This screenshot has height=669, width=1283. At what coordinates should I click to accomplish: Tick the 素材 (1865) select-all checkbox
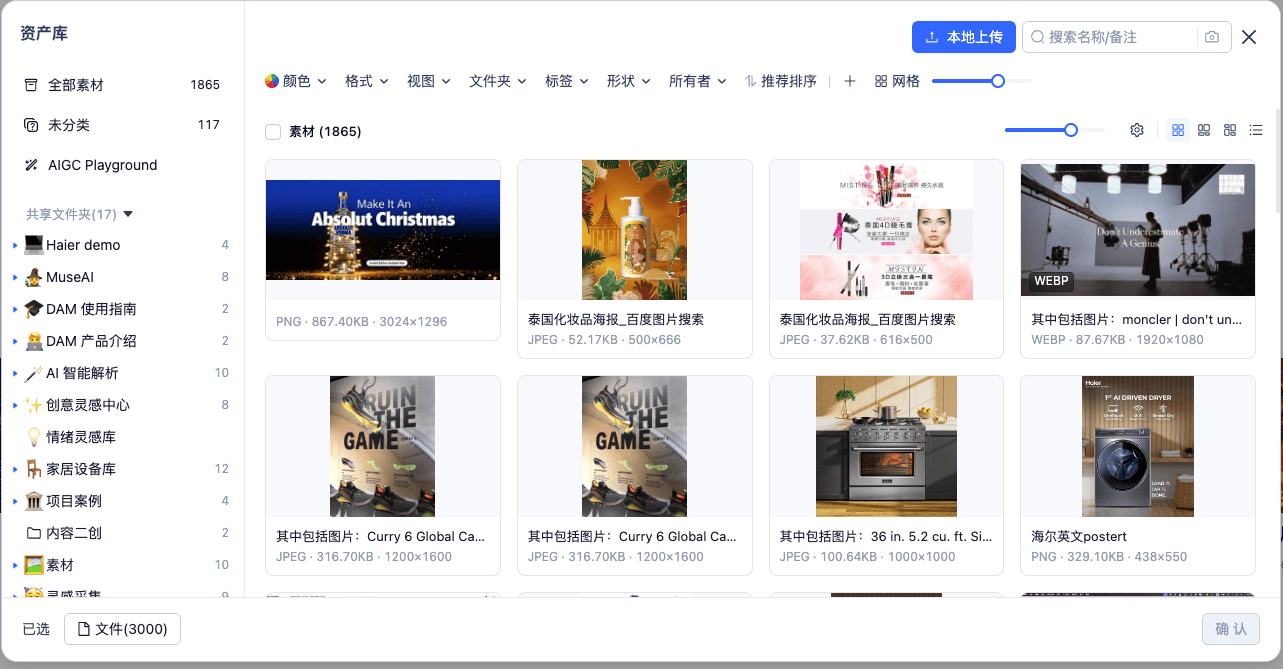coord(273,131)
